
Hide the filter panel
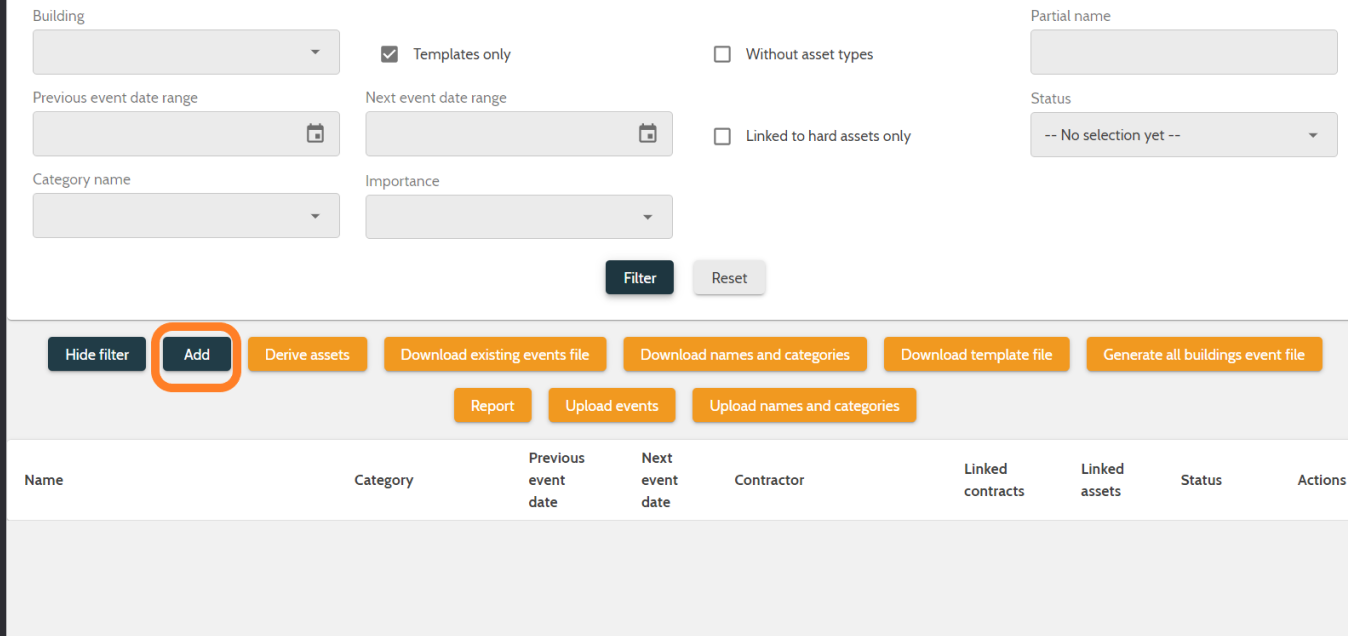tap(96, 353)
